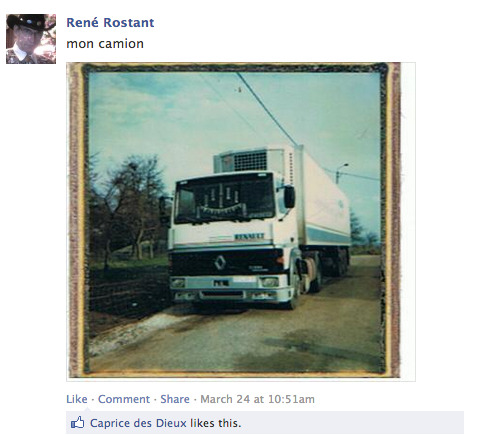Viewport: 477px width, 435px height.
Task: Click the thumbs-up like icon
Action: coord(77,423)
